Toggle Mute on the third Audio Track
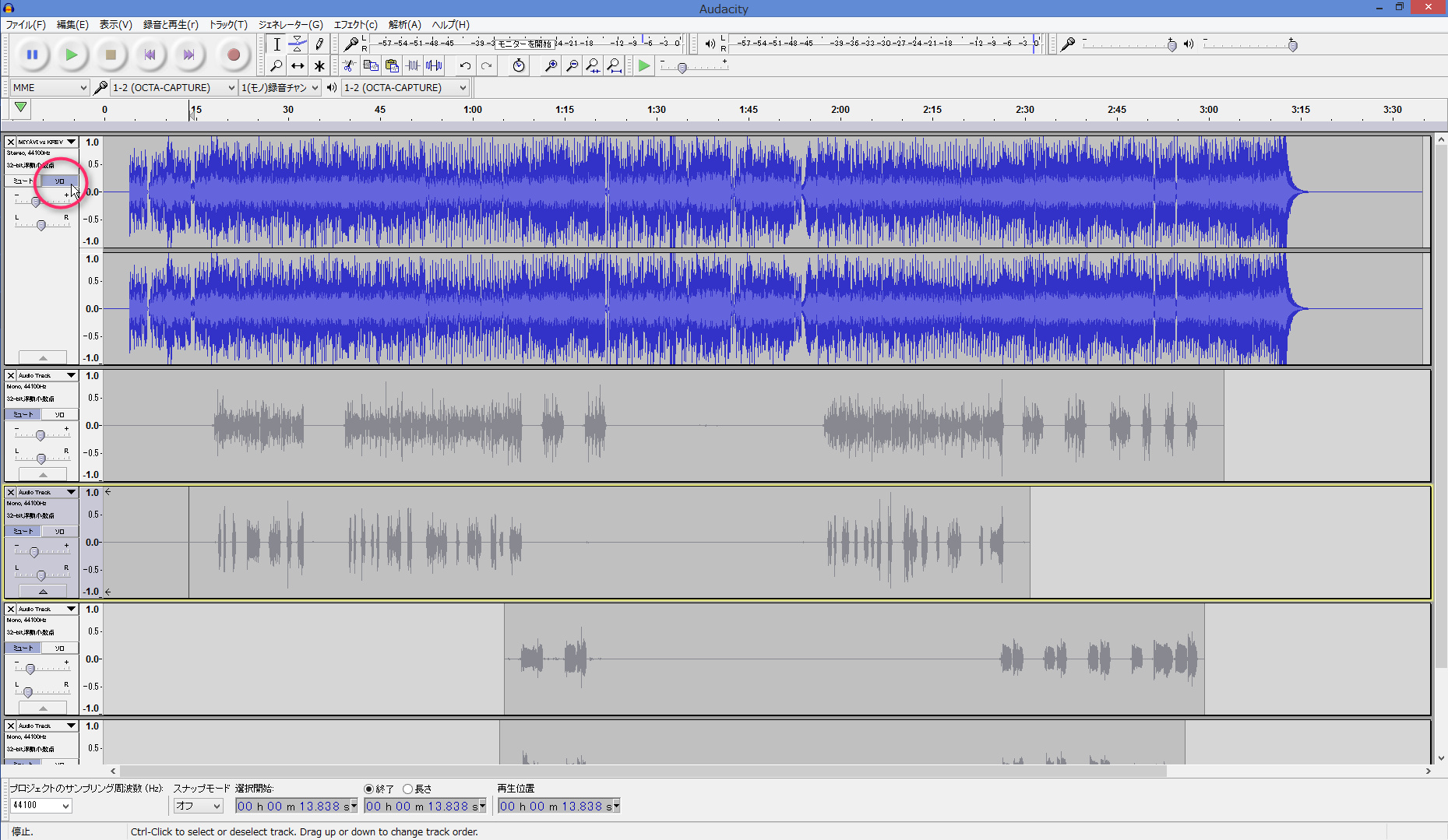Screen dimensions: 1448x840 [x=23, y=648]
